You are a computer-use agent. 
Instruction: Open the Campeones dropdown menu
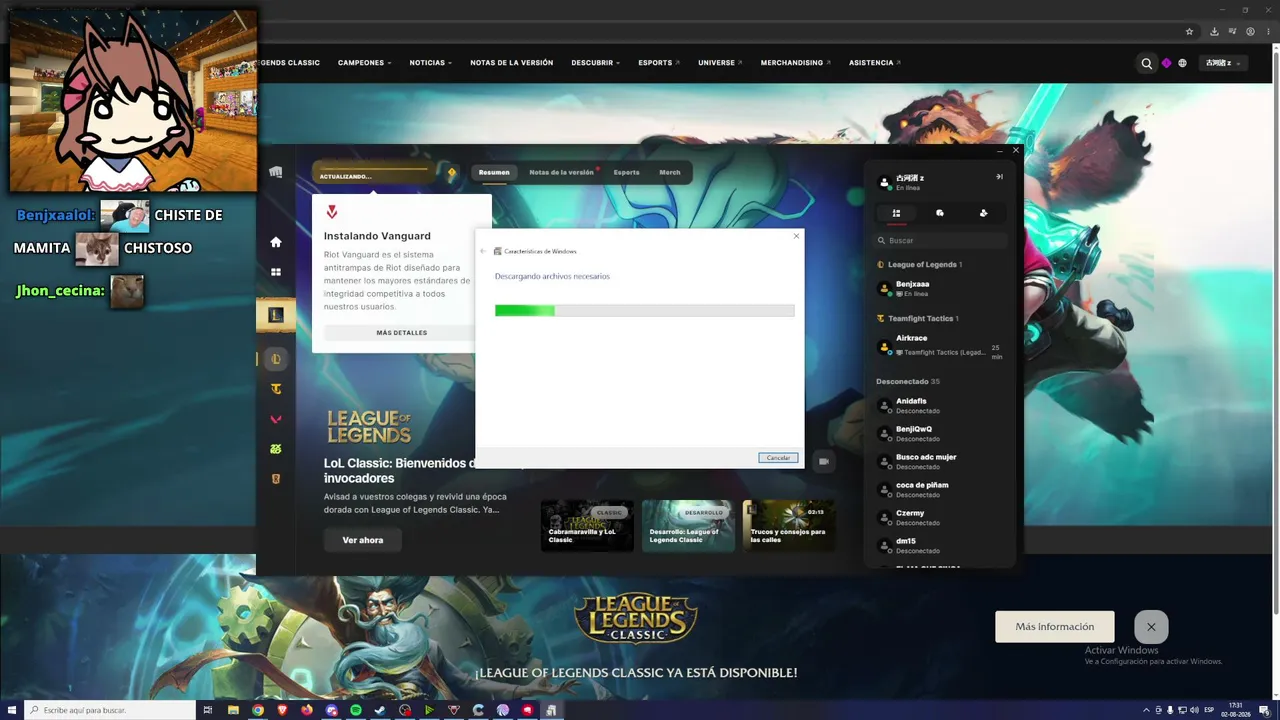click(x=365, y=63)
